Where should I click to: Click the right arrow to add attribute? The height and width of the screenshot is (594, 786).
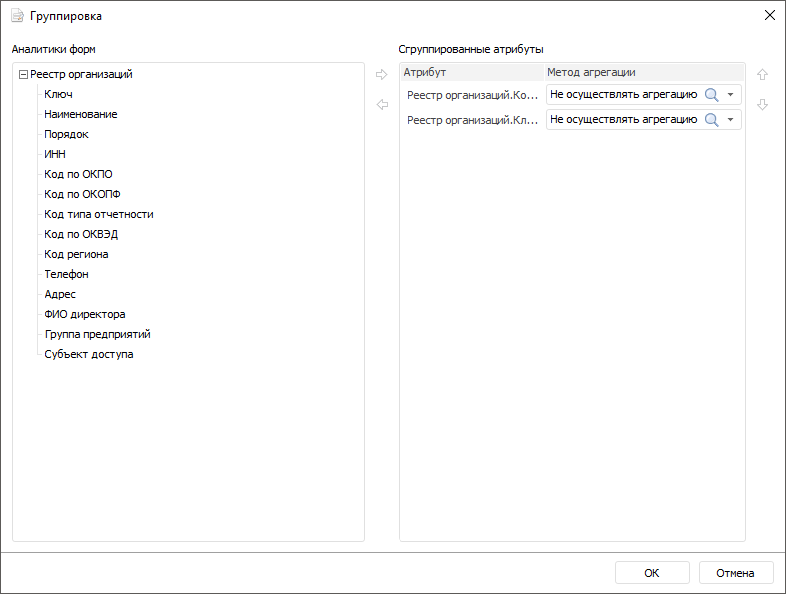point(381,74)
